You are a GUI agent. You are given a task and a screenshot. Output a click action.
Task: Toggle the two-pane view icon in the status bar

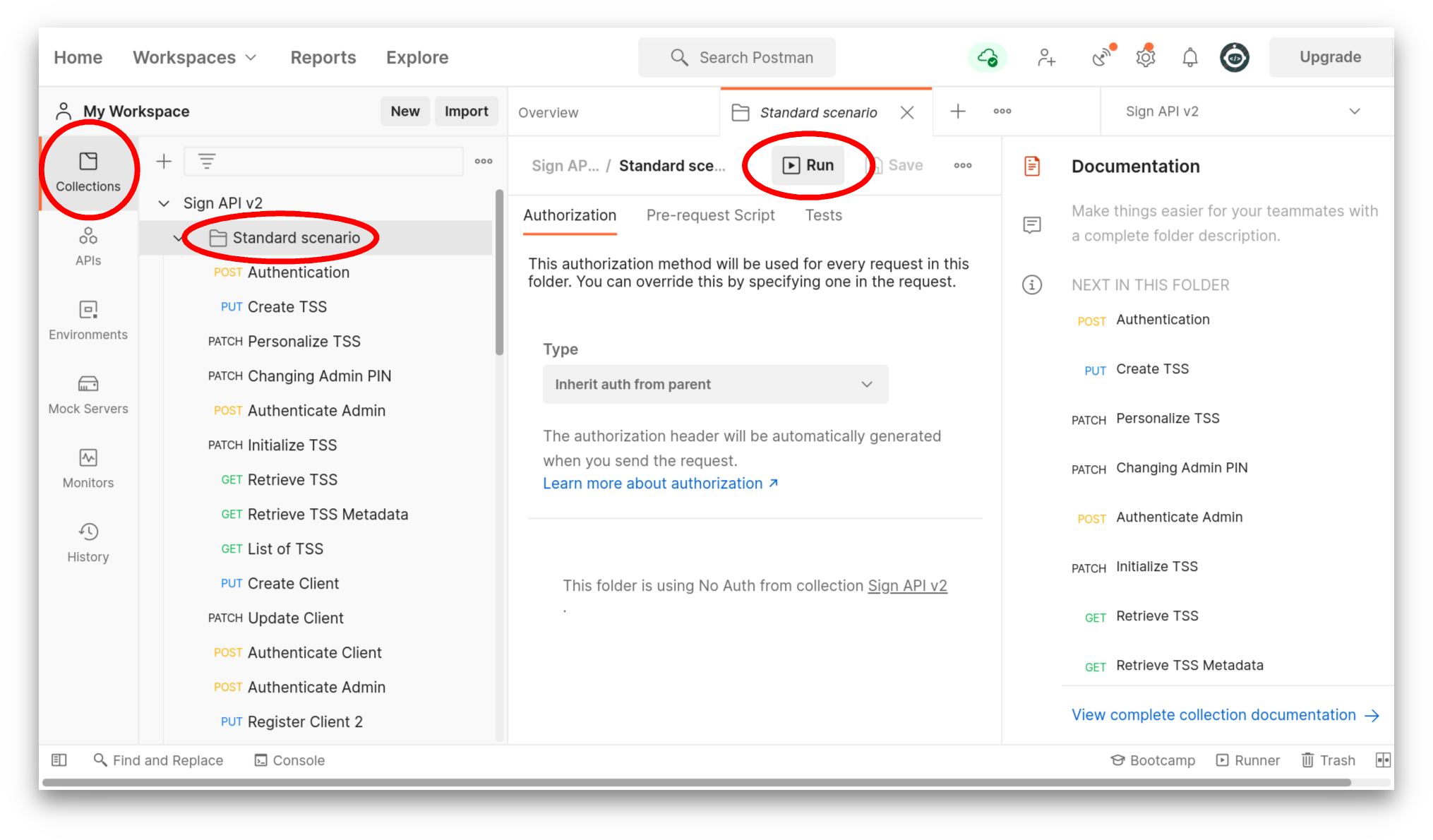(x=1383, y=760)
